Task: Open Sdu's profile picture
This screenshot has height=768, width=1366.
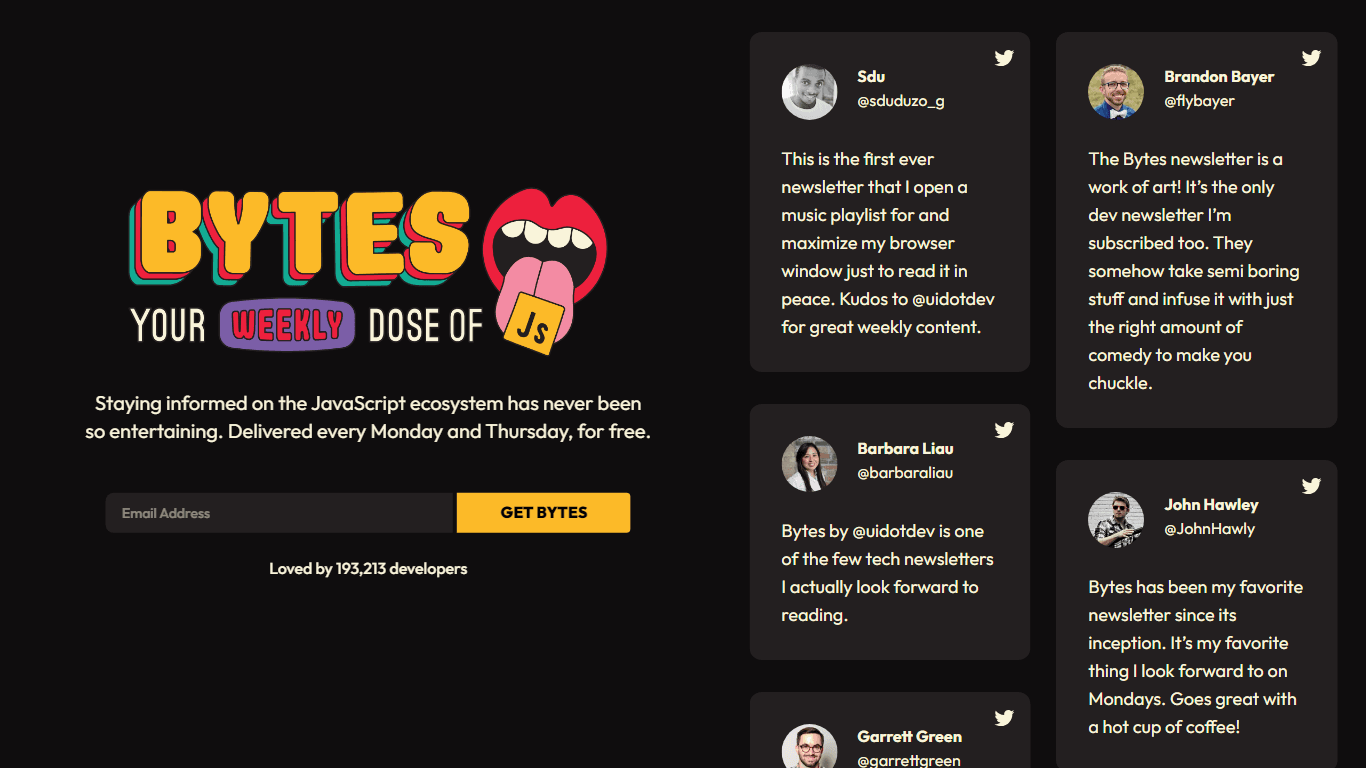Action: pos(809,92)
